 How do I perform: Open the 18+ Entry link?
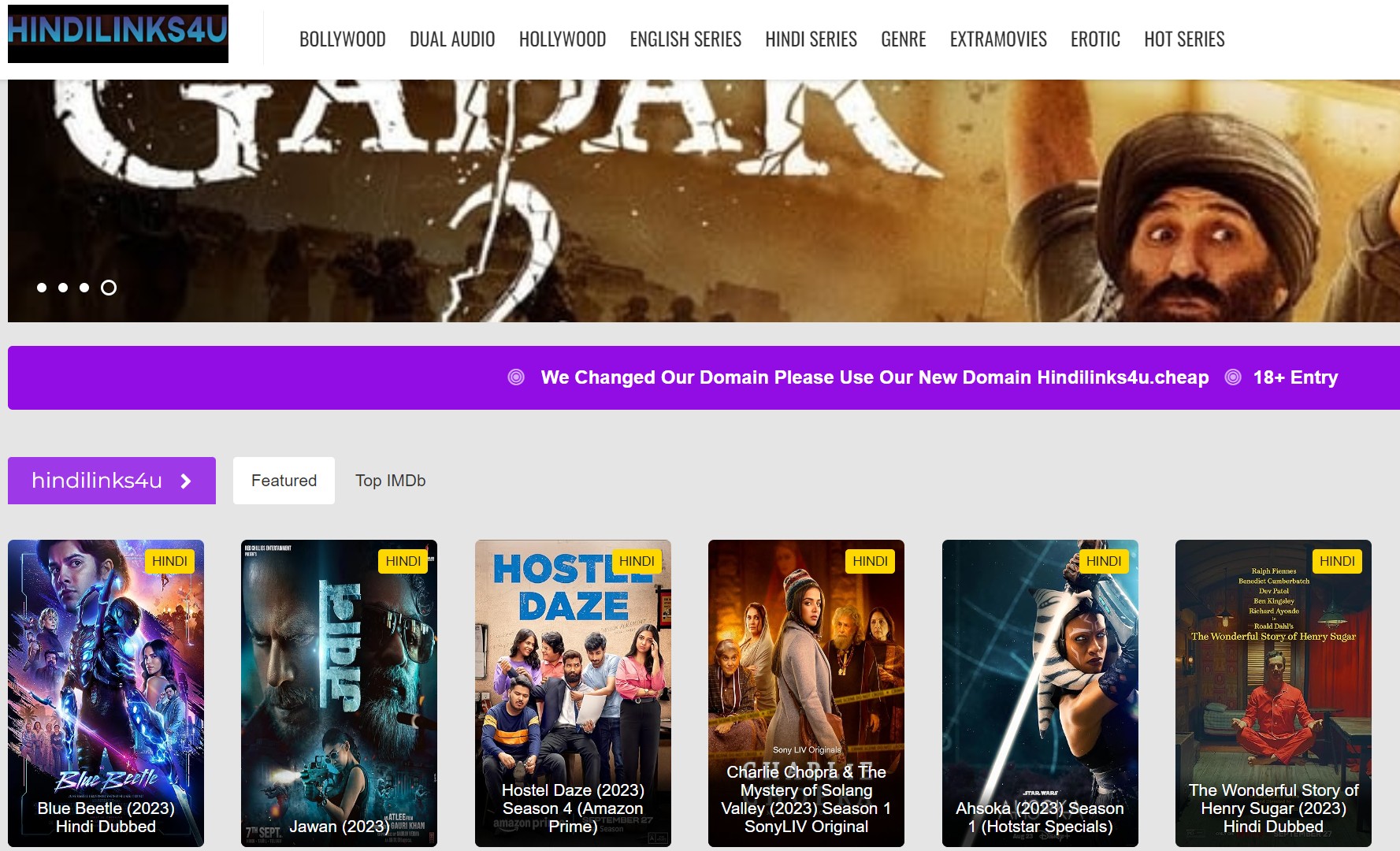tap(1295, 377)
